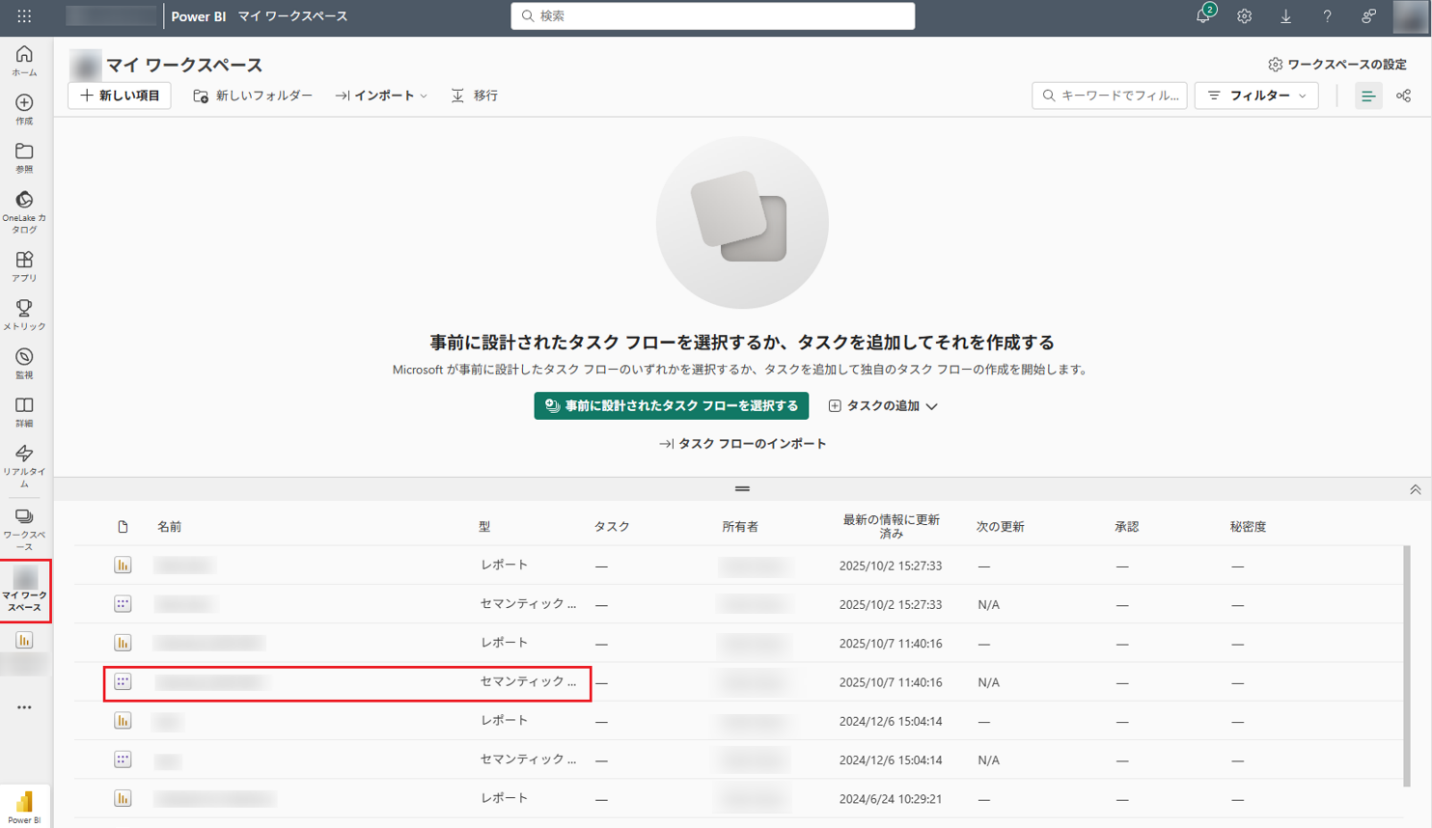
Task: Open the notifications bell in the header
Action: (x=1203, y=16)
